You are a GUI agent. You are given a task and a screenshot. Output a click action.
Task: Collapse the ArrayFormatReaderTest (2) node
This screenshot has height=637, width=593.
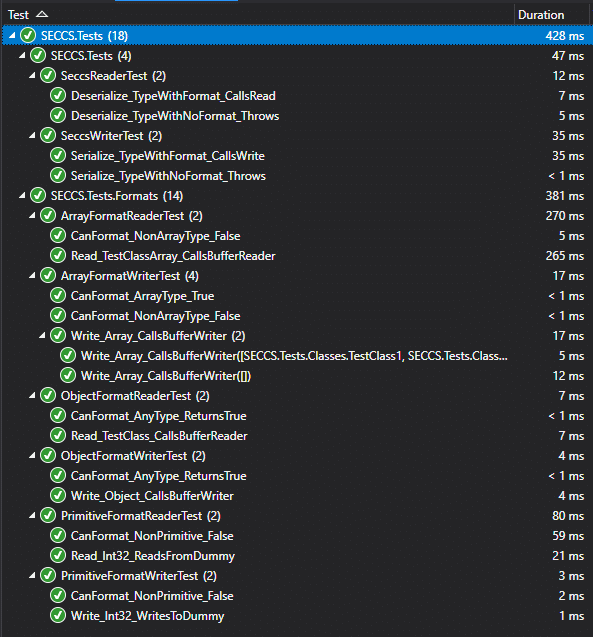coord(32,215)
